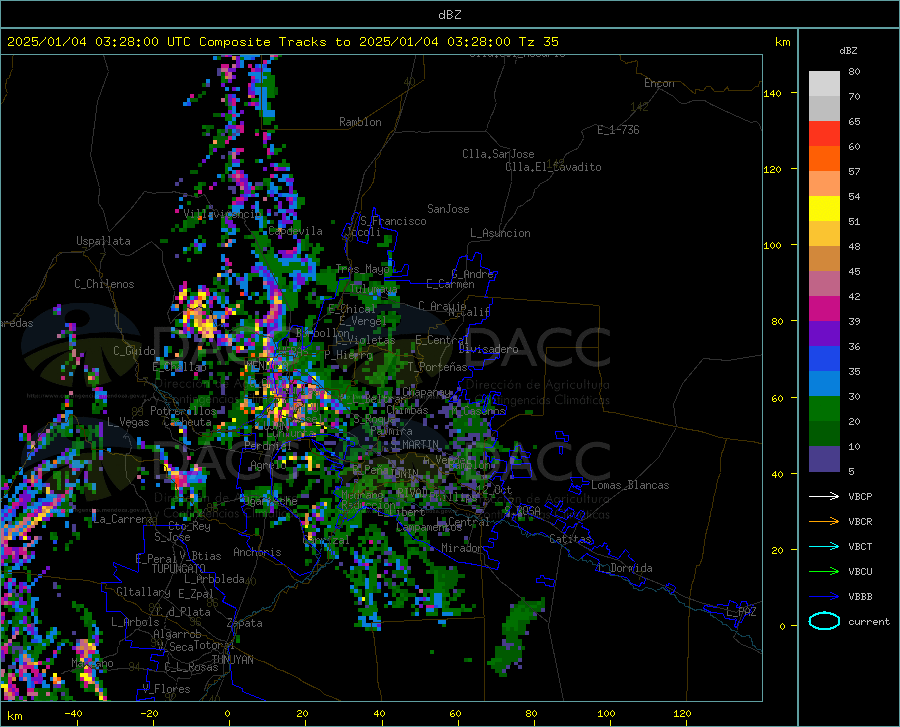Click the blue VBBB arrow in legend
This screenshot has width=900, height=727.
[824, 597]
